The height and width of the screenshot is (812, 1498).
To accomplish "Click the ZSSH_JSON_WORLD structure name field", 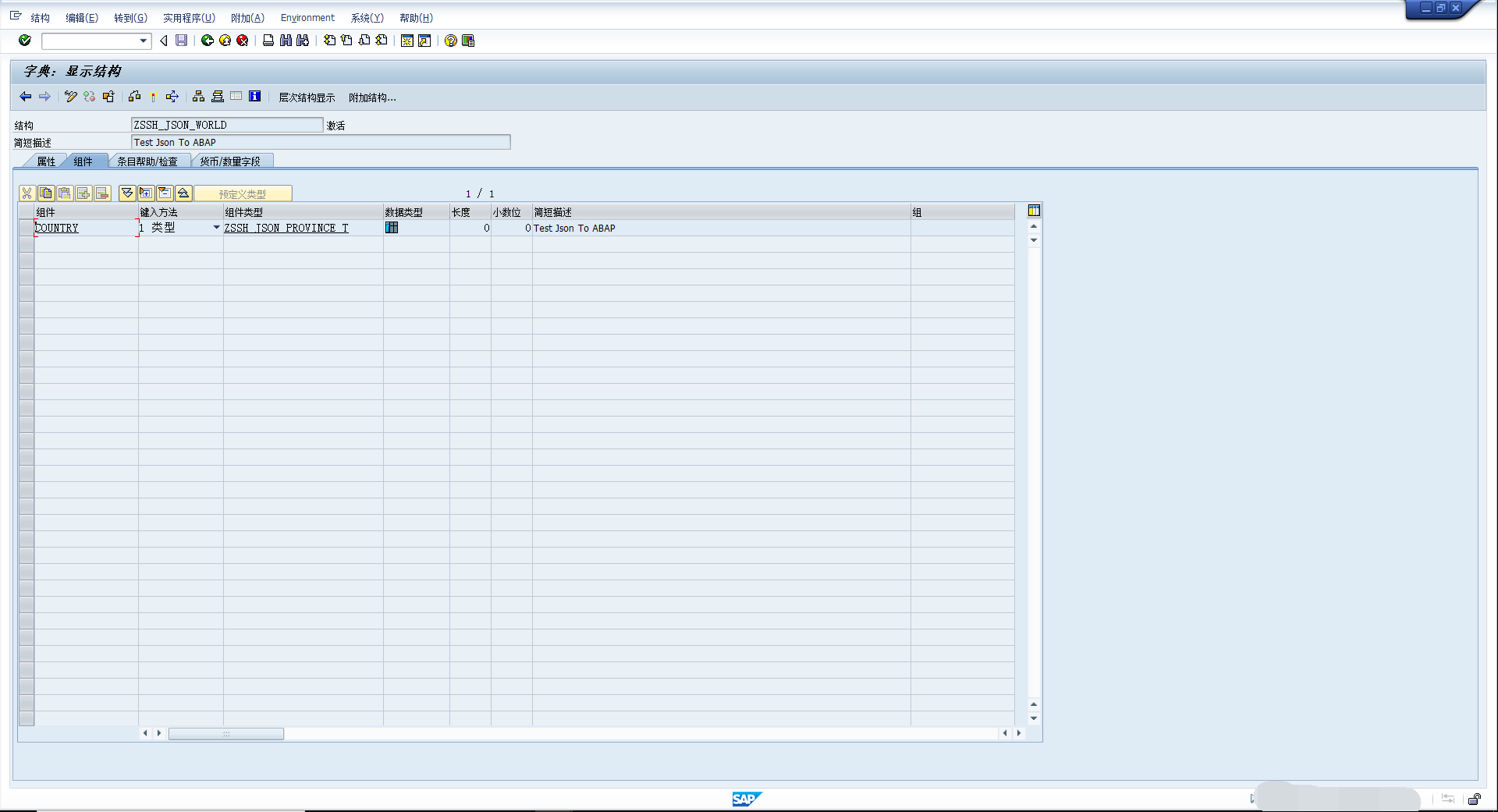I will [227, 125].
